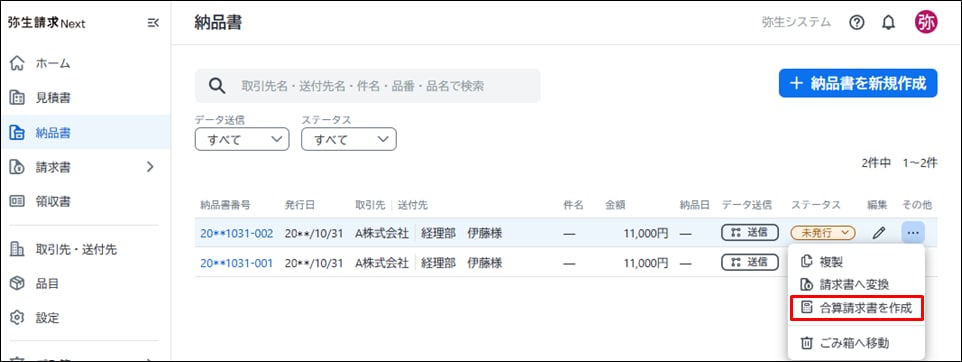
Task: Click the 納品書番号 column header
Action: tap(225, 205)
